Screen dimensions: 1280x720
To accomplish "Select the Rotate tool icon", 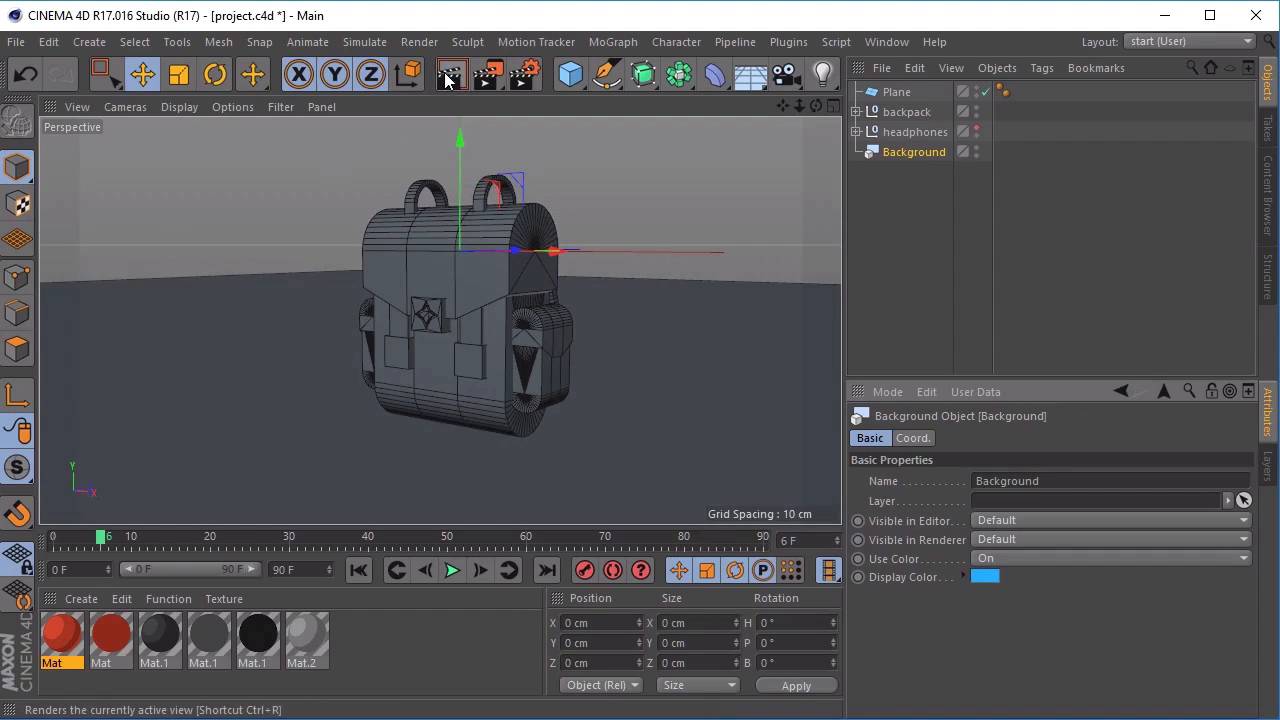I will (x=215, y=75).
